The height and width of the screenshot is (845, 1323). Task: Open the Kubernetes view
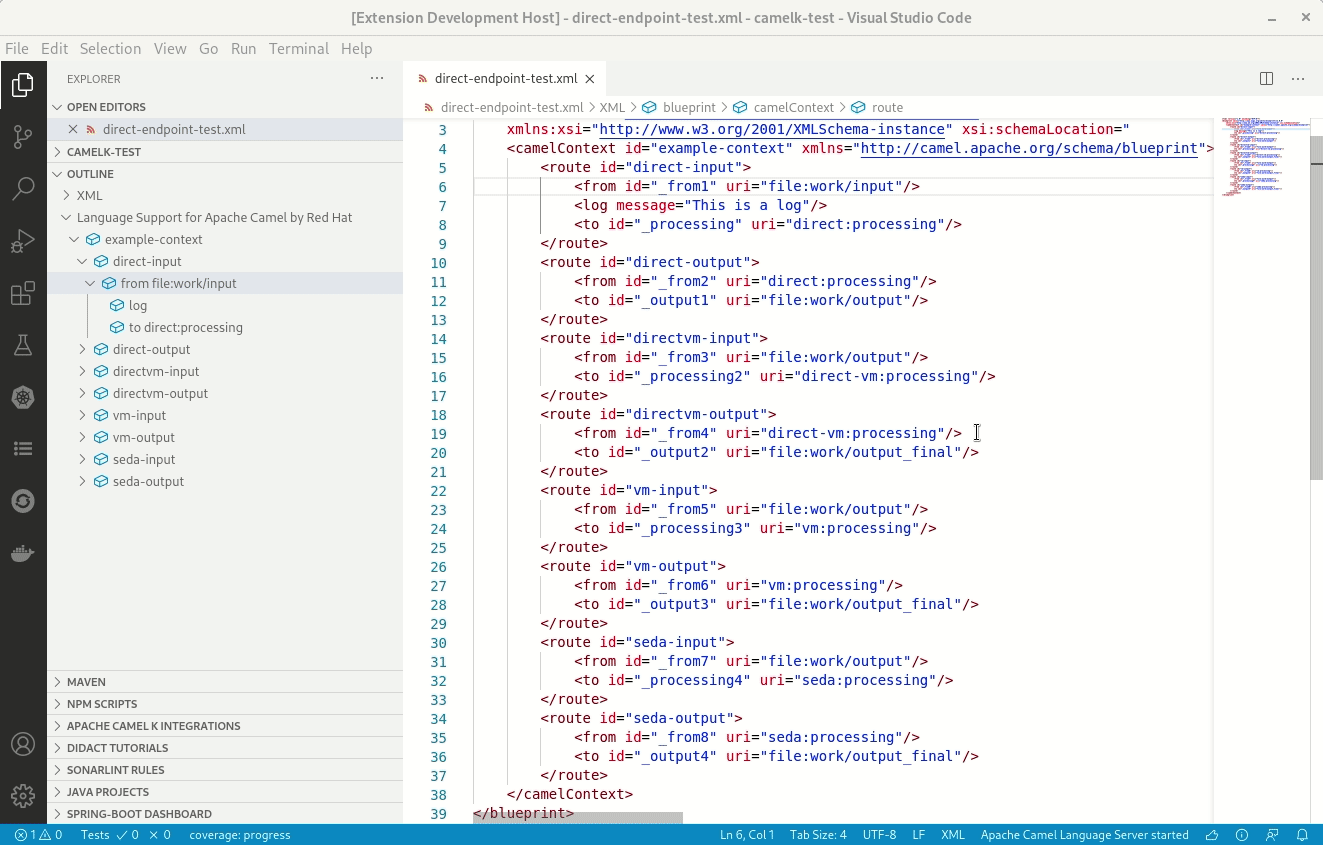tap(24, 397)
